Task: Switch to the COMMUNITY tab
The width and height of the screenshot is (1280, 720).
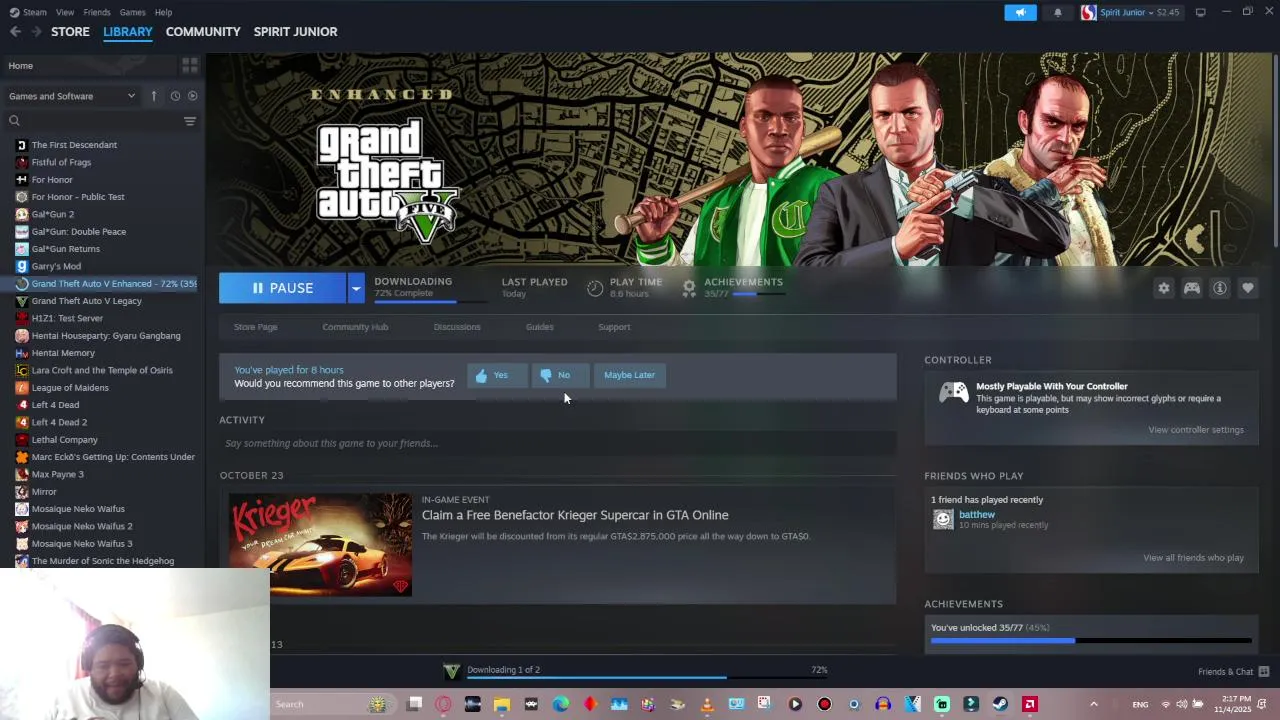Action: pos(203,32)
